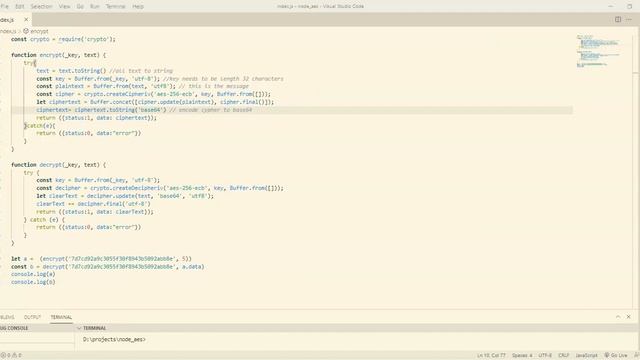Click split editor icon at top right
This screenshot has height=360, width=640.
point(618,20)
